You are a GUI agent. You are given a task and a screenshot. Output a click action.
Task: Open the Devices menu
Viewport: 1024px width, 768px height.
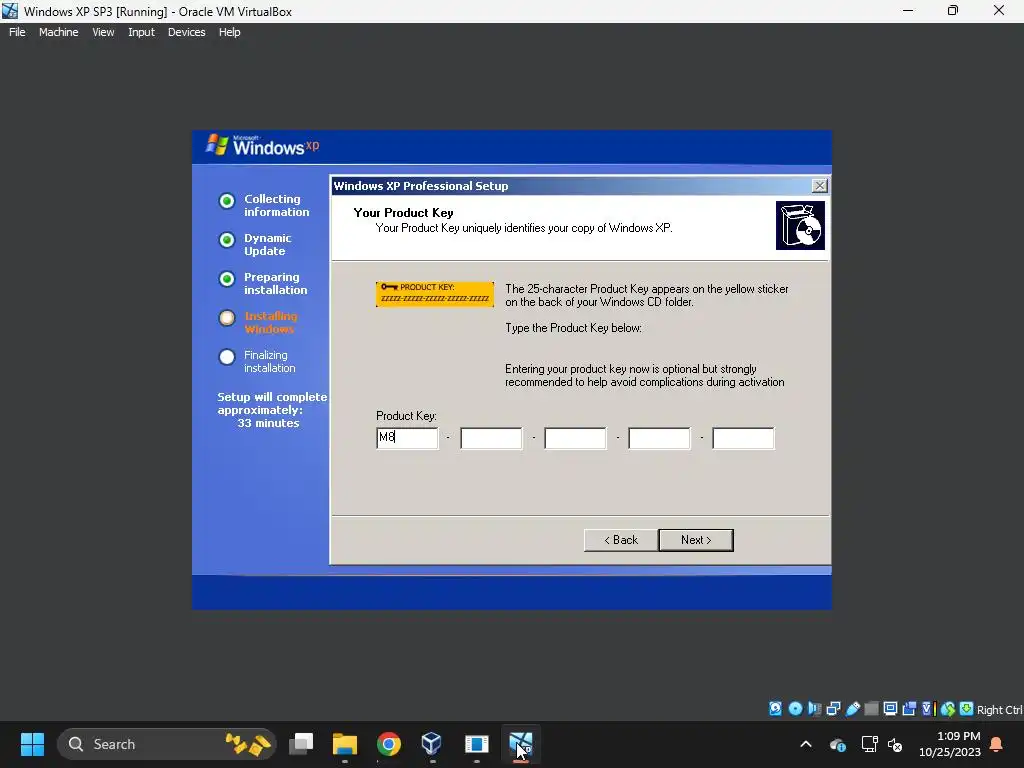[186, 32]
